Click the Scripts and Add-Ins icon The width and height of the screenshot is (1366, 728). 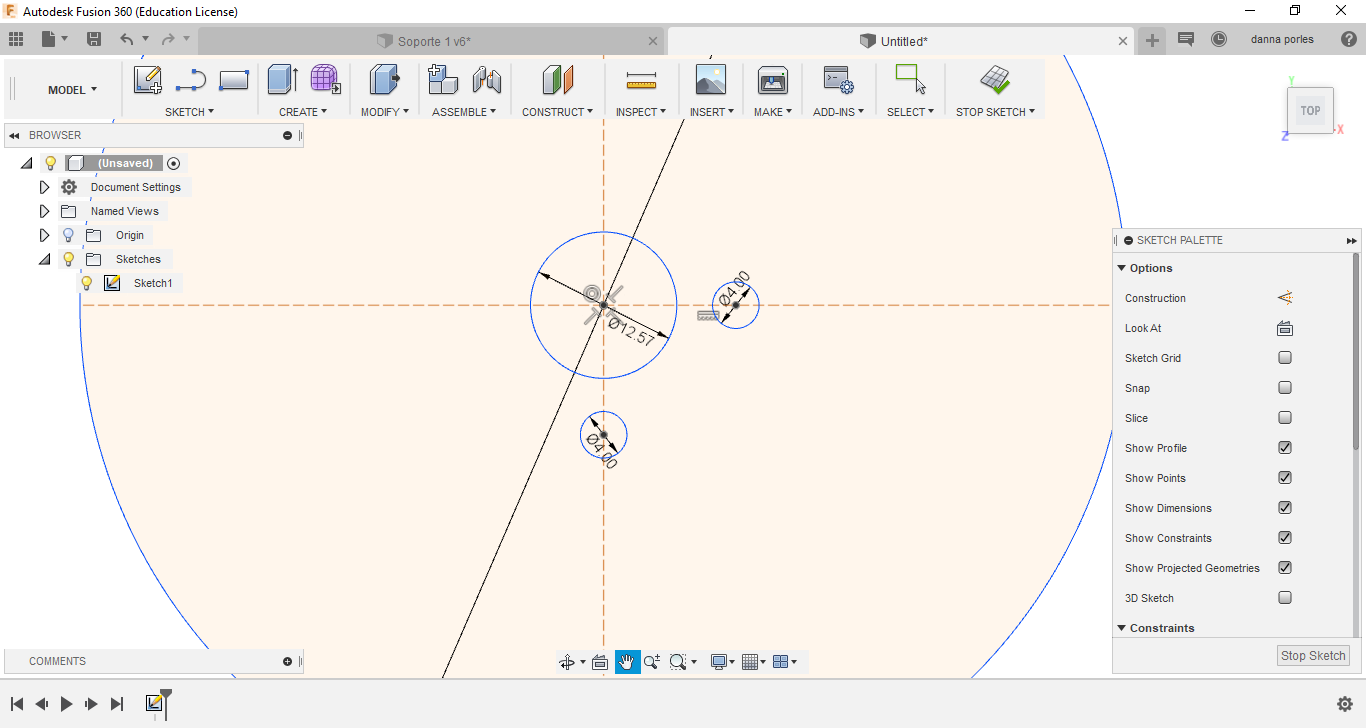[x=837, y=80]
